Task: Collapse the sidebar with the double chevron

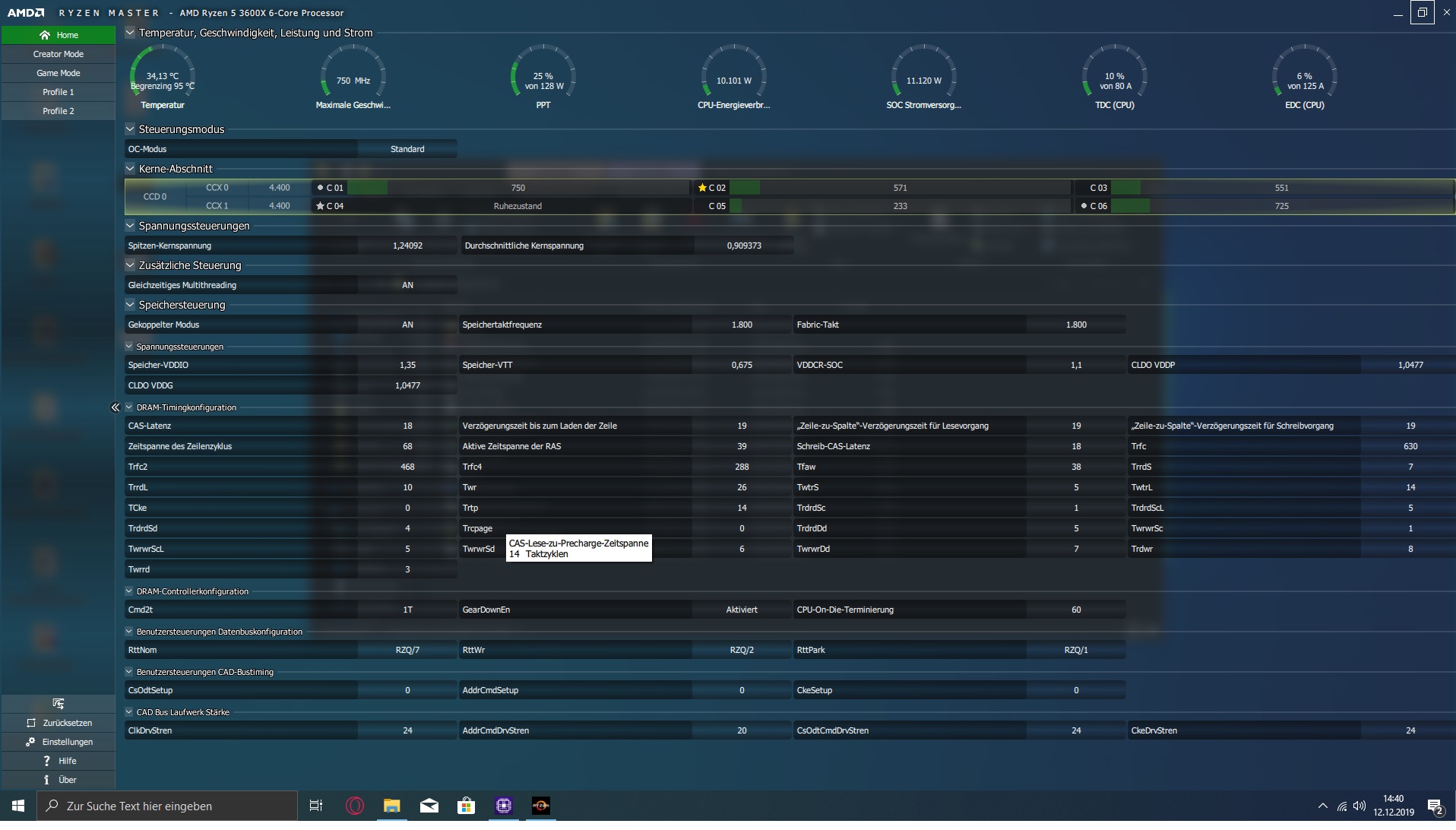Action: pyautogui.click(x=116, y=407)
